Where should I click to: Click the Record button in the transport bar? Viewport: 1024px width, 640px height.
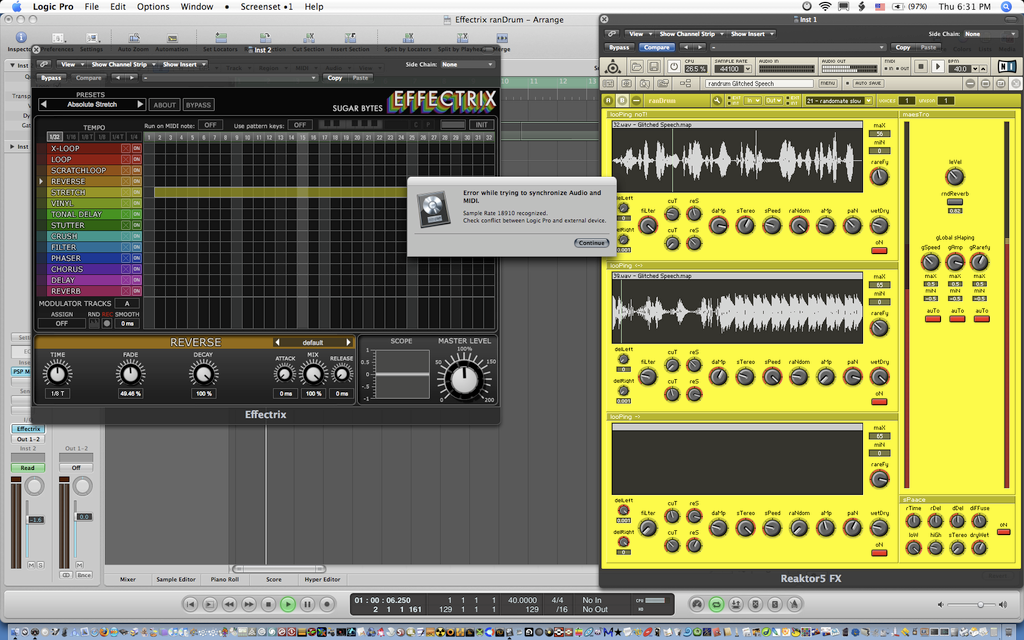(326, 604)
